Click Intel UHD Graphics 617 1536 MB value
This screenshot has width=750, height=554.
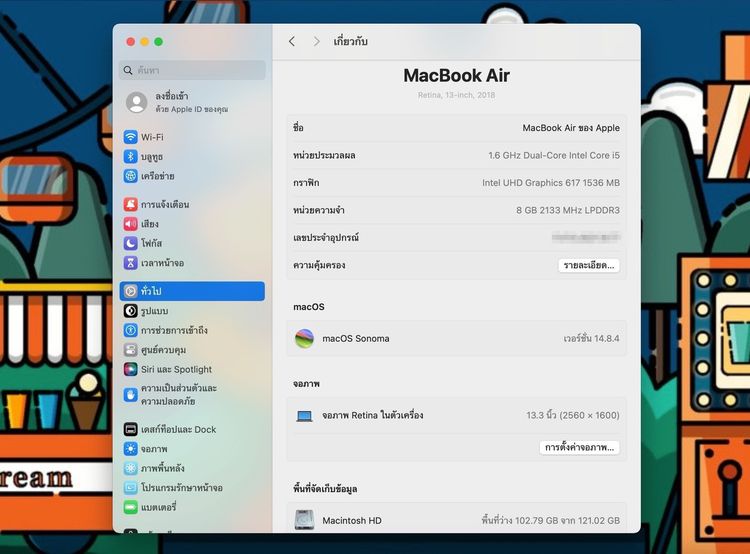point(551,183)
